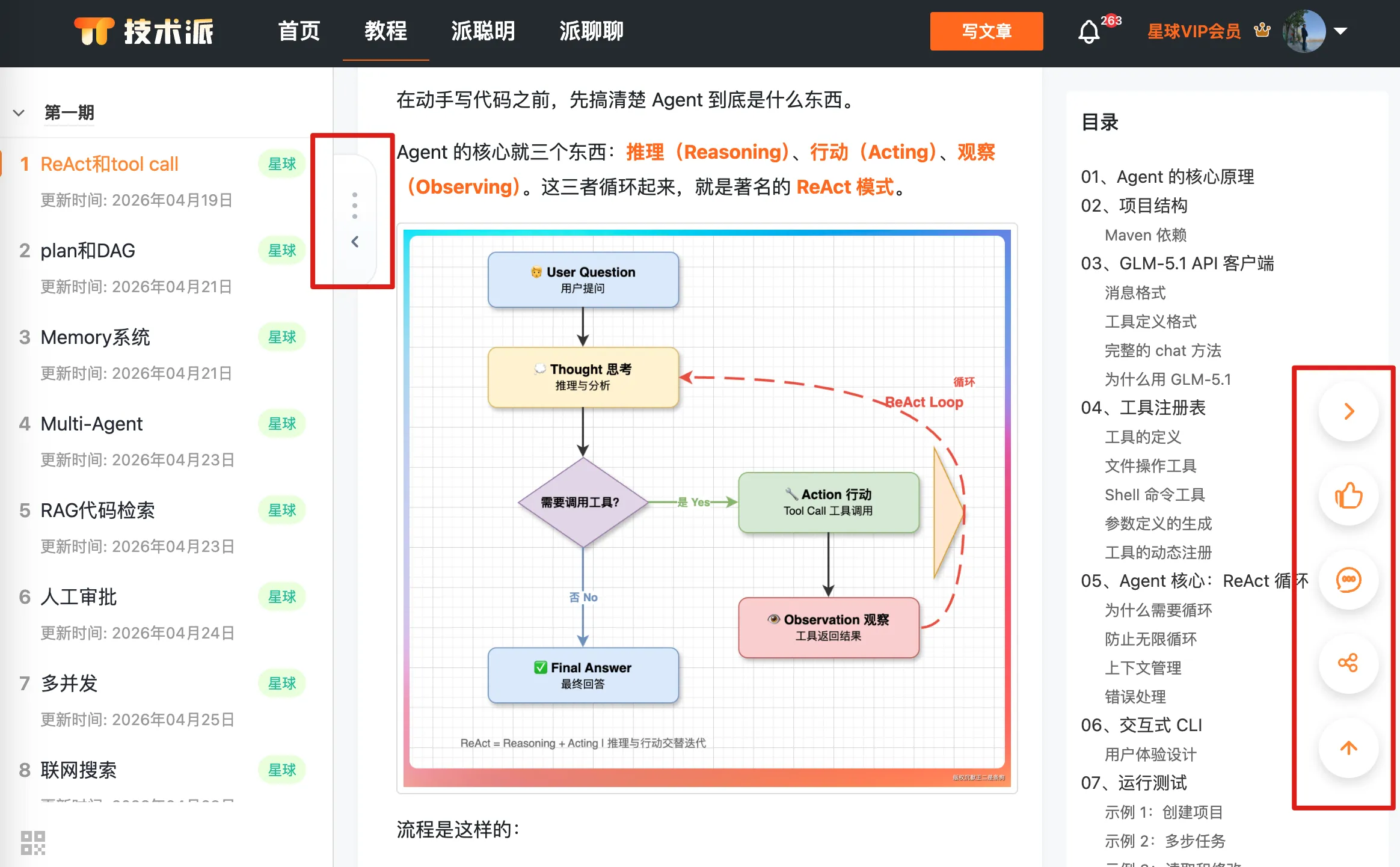Open the notification bell
This screenshot has height=867, width=1400.
(1088, 31)
